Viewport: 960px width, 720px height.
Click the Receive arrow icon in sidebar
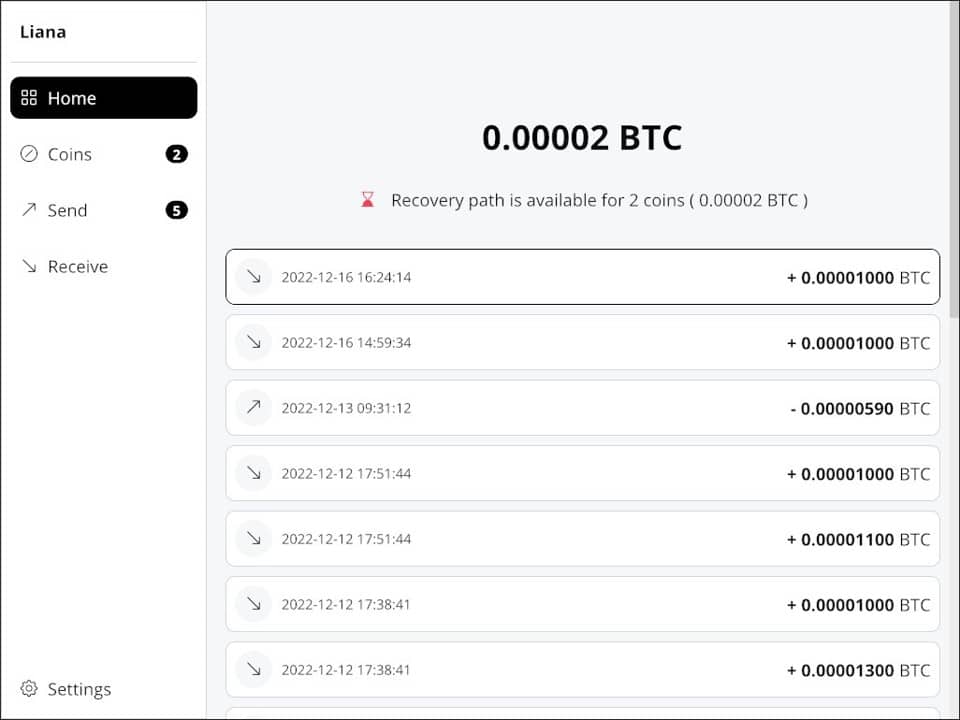(29, 266)
